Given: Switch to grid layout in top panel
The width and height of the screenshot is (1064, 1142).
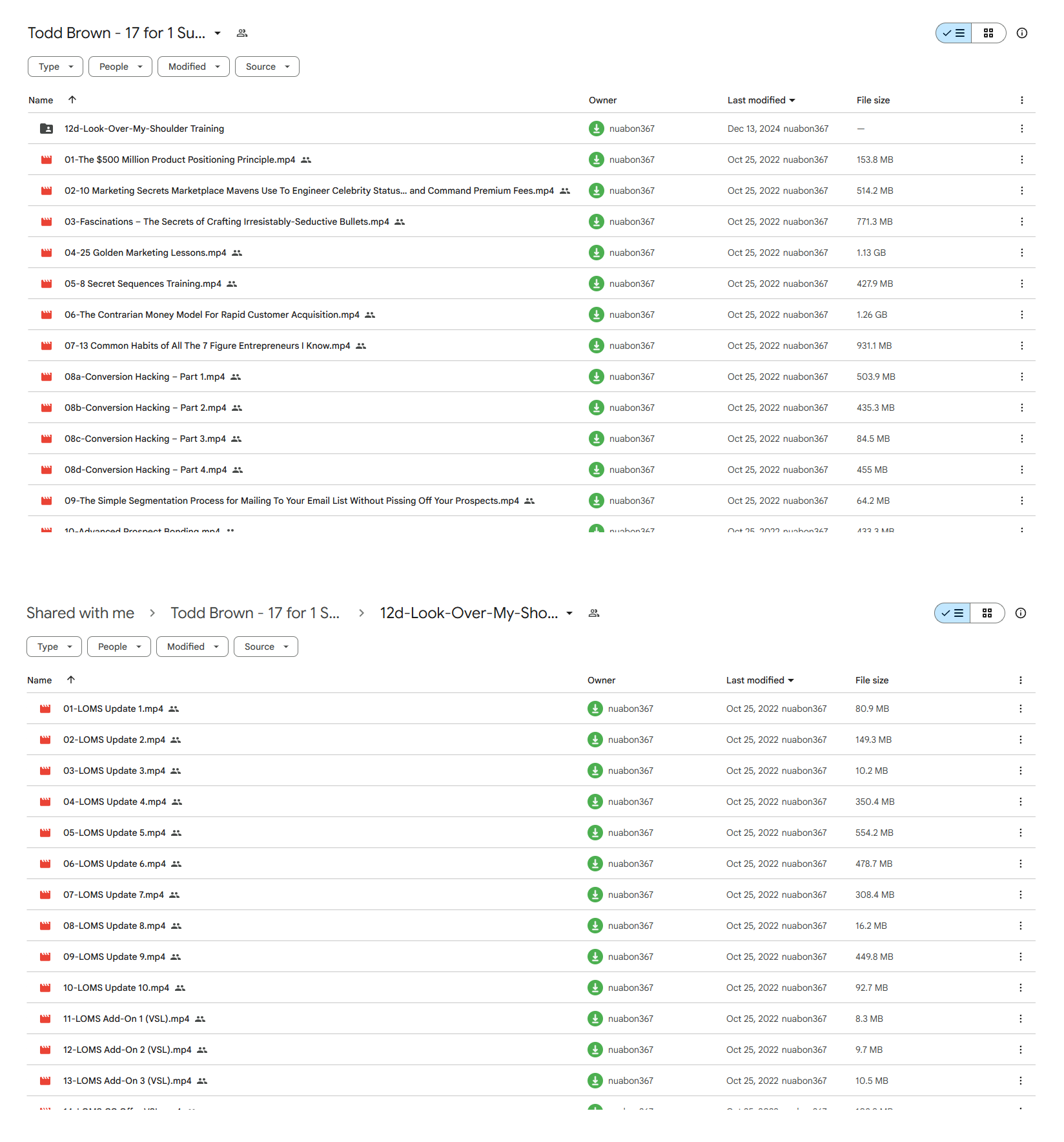Looking at the screenshot, I should click(x=988, y=33).
